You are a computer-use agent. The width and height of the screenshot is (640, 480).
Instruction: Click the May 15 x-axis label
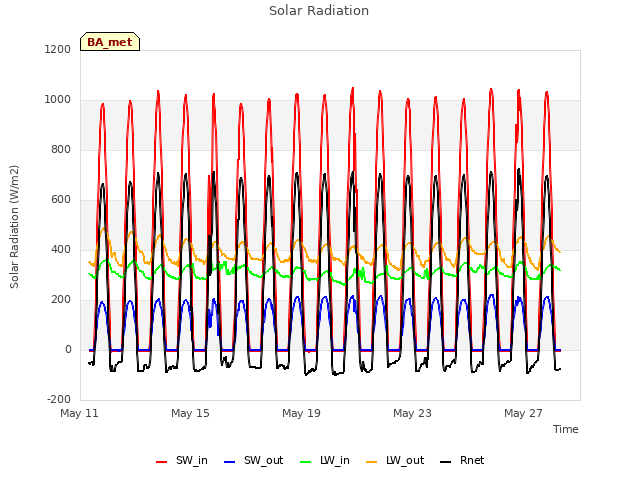click(190, 413)
